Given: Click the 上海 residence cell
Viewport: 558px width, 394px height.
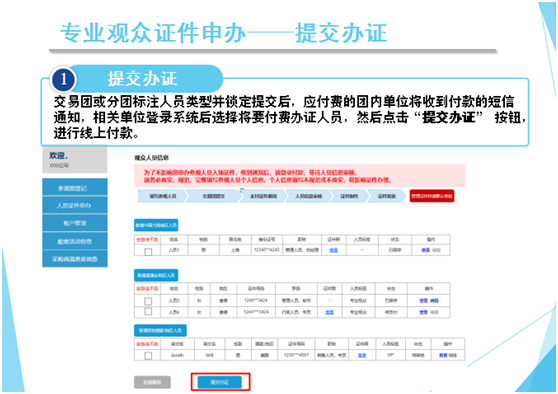Looking at the screenshot, I should click(235, 250).
